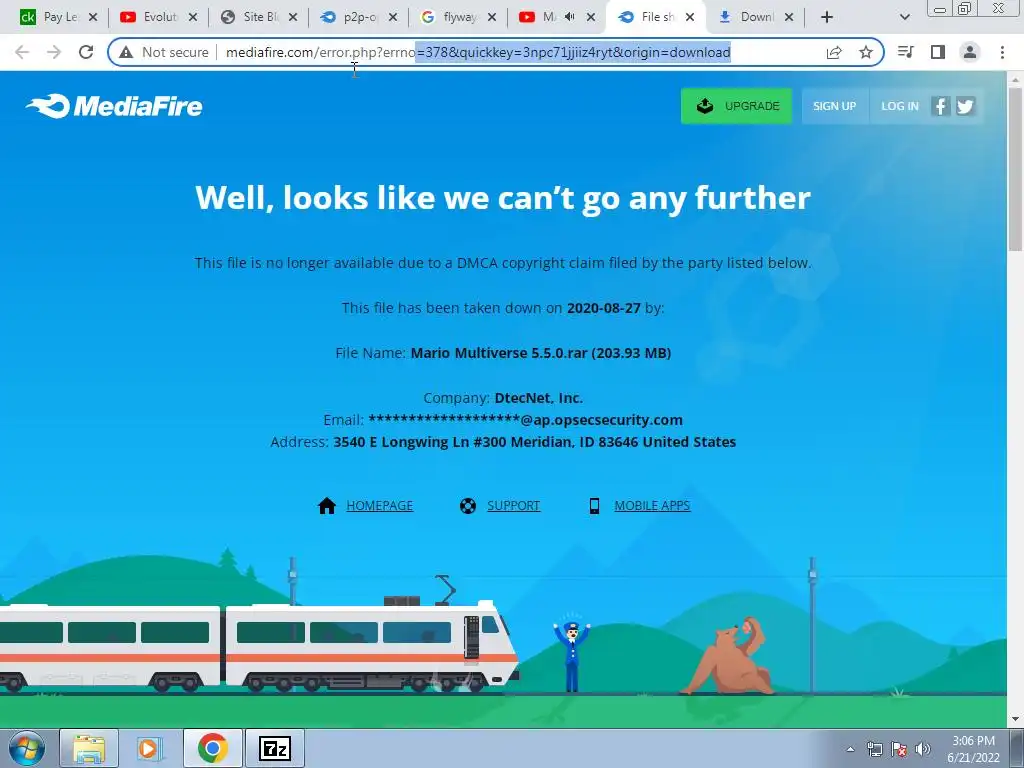Viewport: 1024px width, 768px height.
Task: Close the File sh MediaFire tab
Action: [690, 17]
